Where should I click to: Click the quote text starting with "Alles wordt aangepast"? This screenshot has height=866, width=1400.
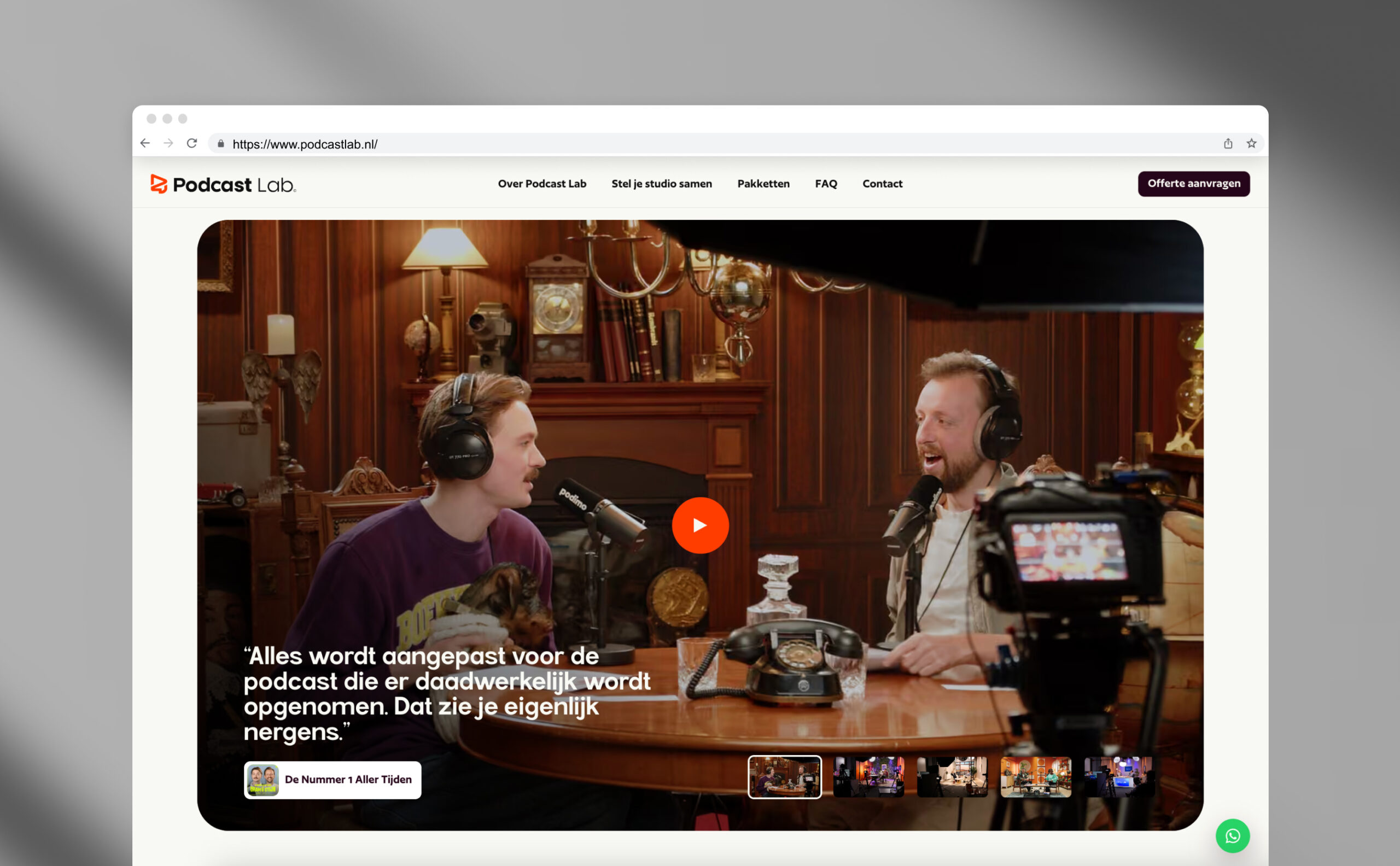(447, 694)
